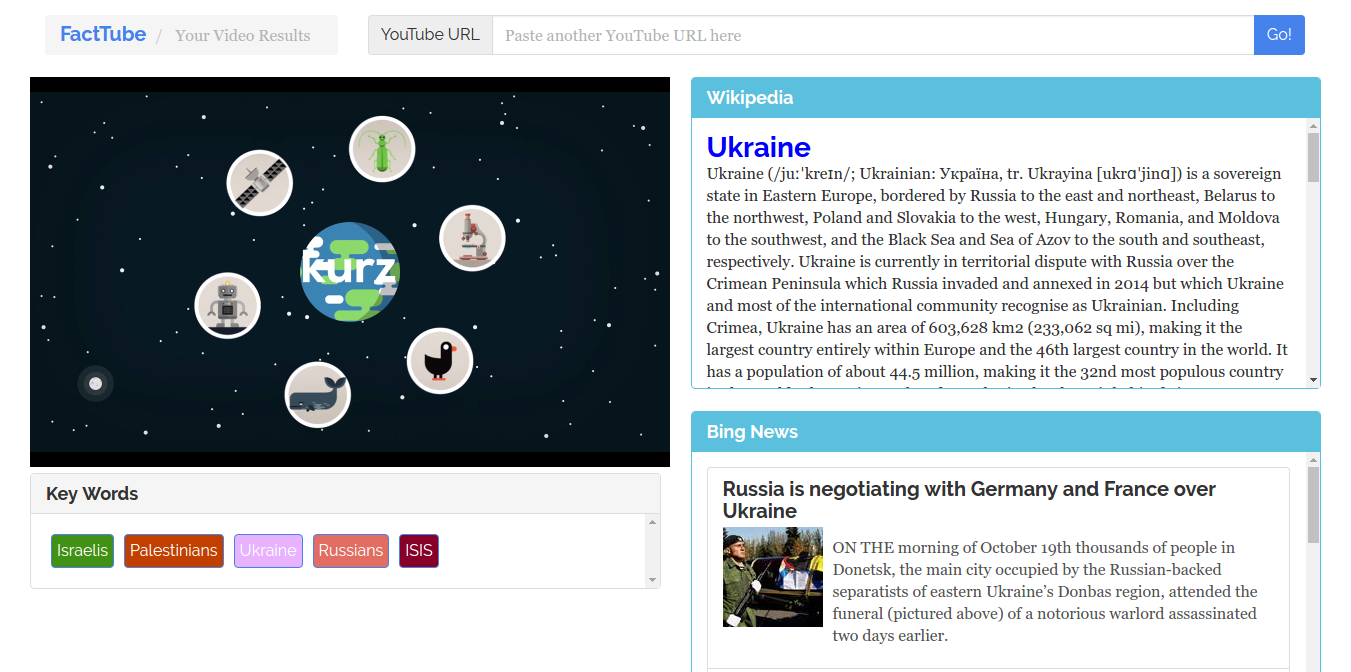Select the Israelis keyword tag
Viewport: 1351px width, 672px height.
(x=83, y=551)
